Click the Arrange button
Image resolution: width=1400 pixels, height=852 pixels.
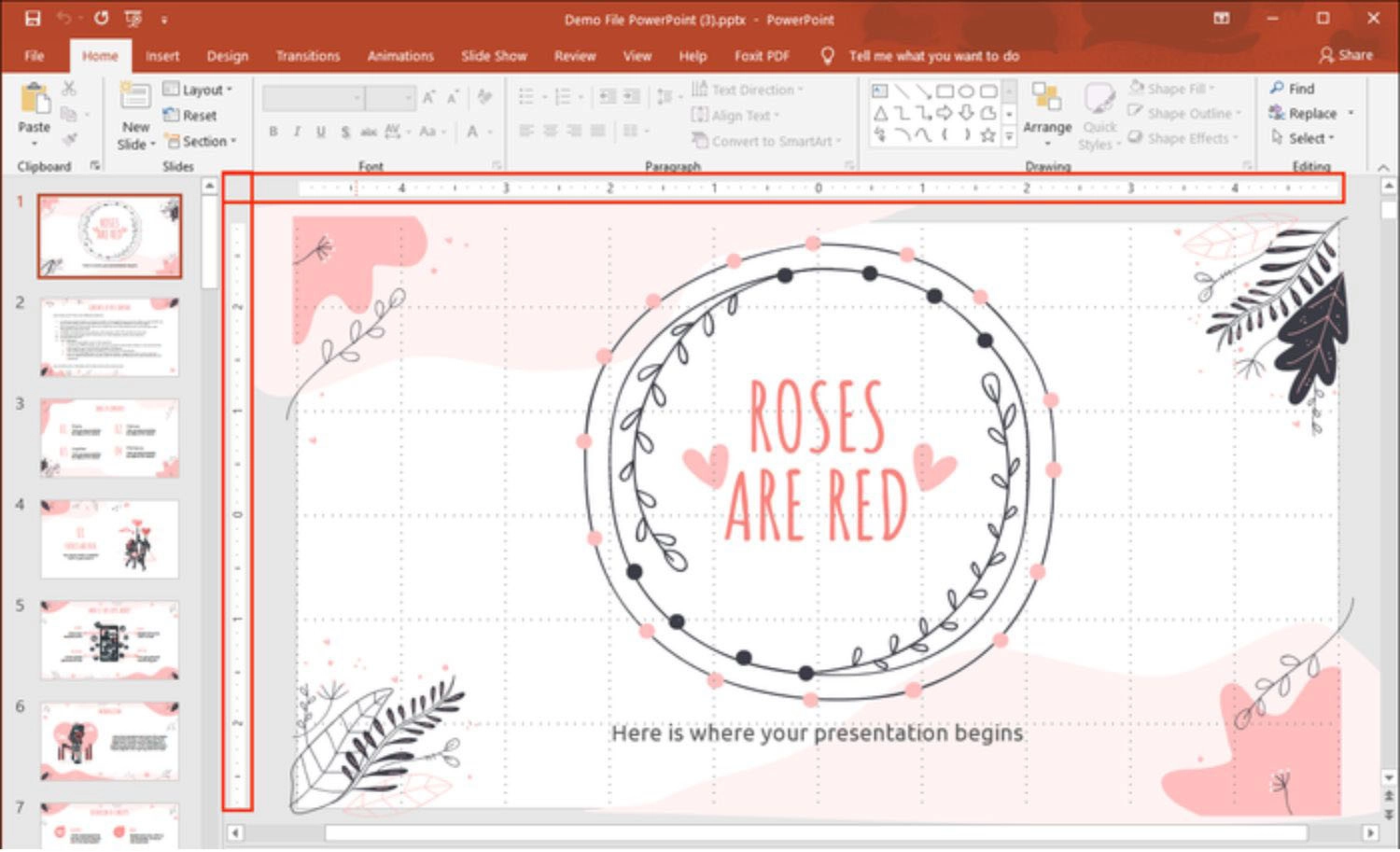(x=1047, y=114)
